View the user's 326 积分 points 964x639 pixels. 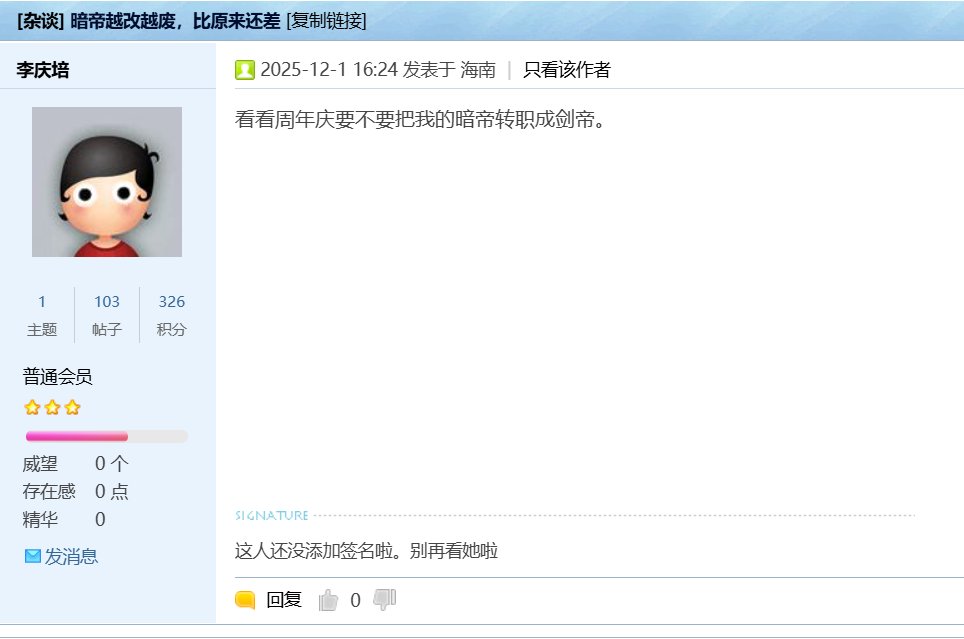click(x=171, y=302)
